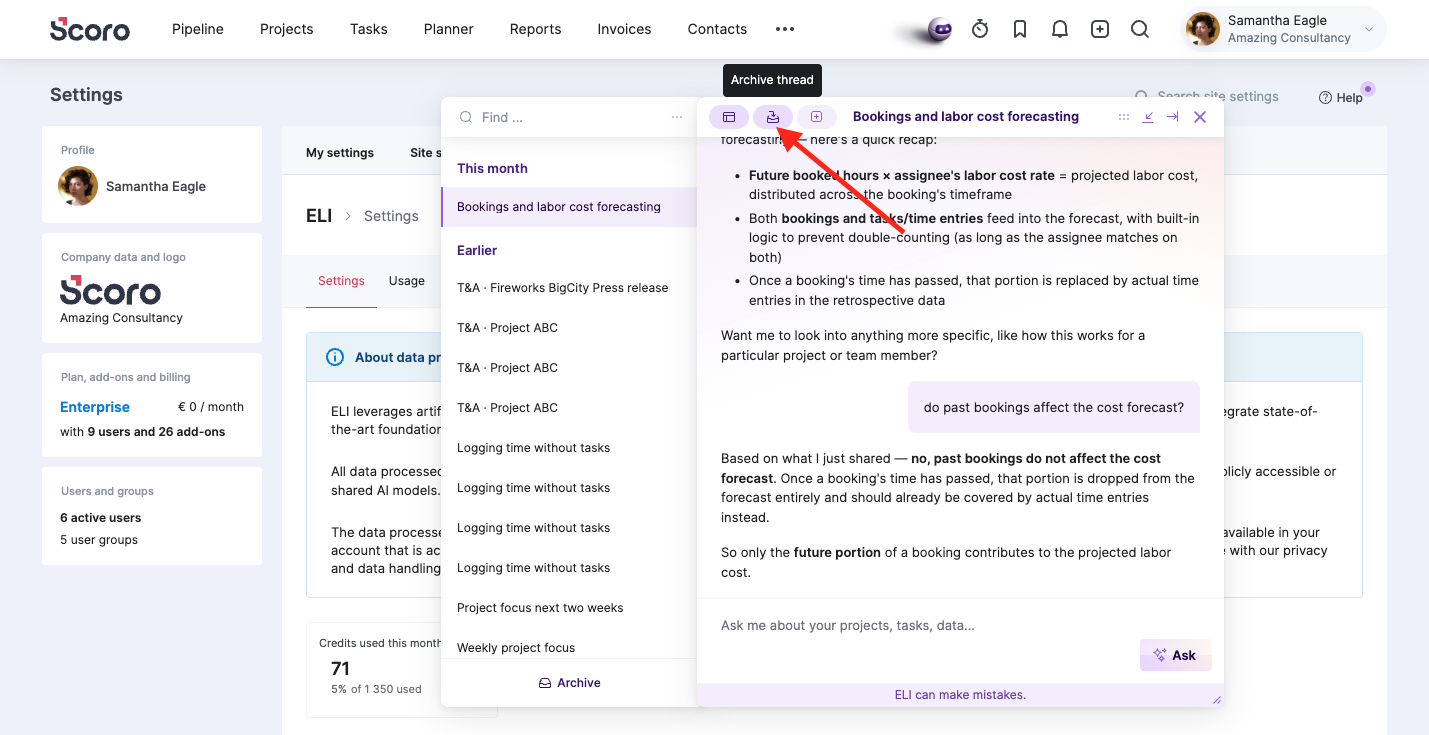1429x735 pixels.
Task: Open the Archive link below threads
Action: tap(570, 683)
